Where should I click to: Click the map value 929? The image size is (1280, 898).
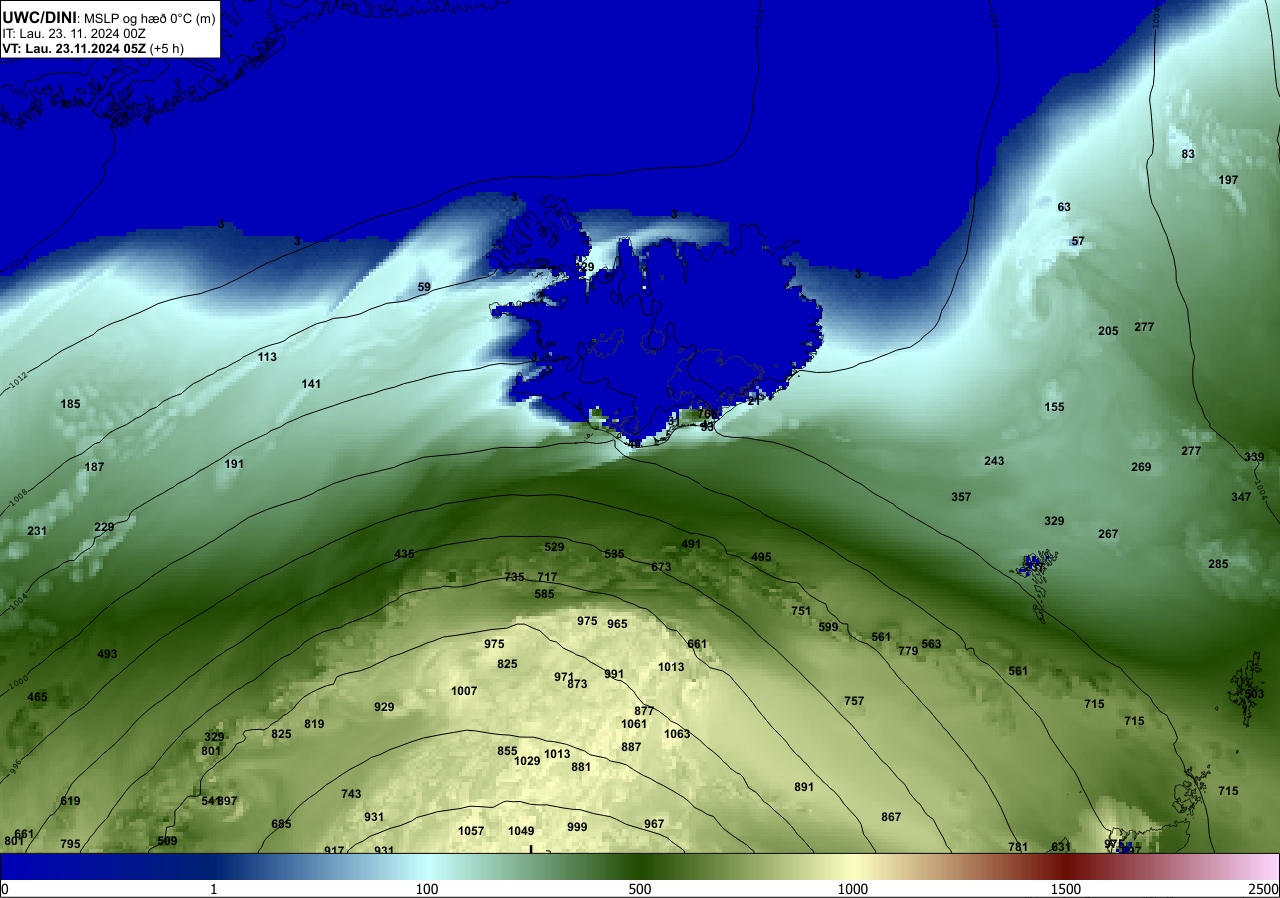pos(384,707)
